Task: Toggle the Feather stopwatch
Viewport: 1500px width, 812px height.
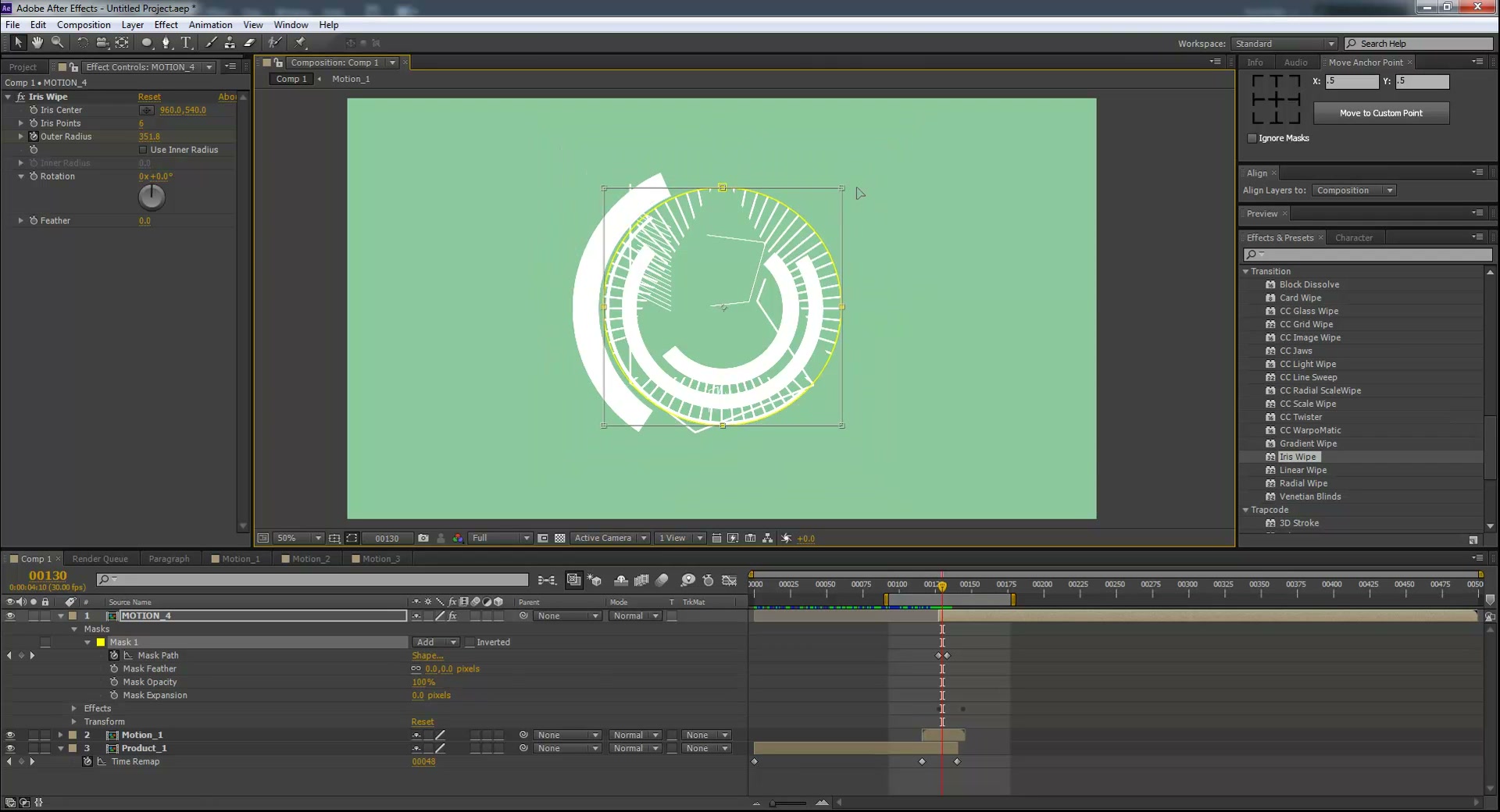Action: 34,221
